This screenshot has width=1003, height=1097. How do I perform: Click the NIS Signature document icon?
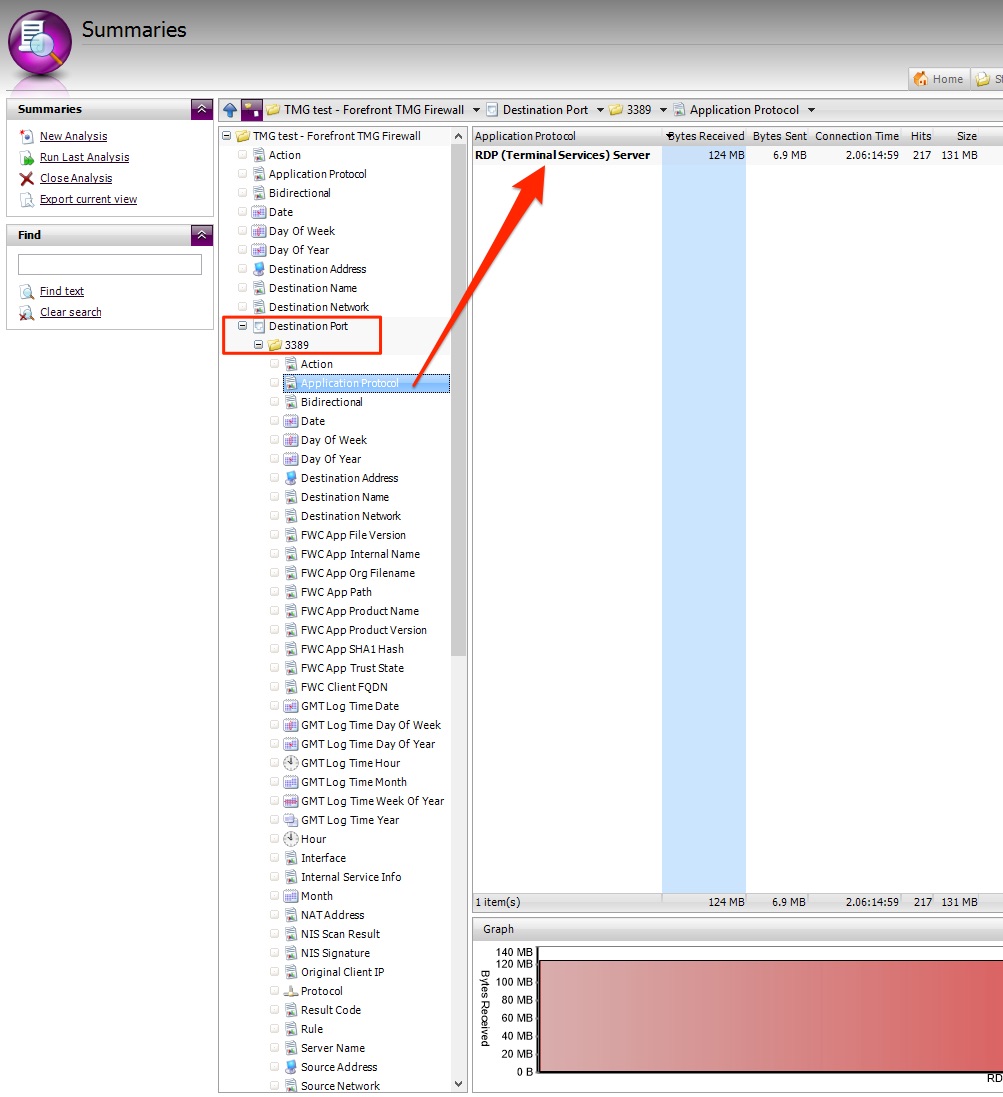(291, 953)
